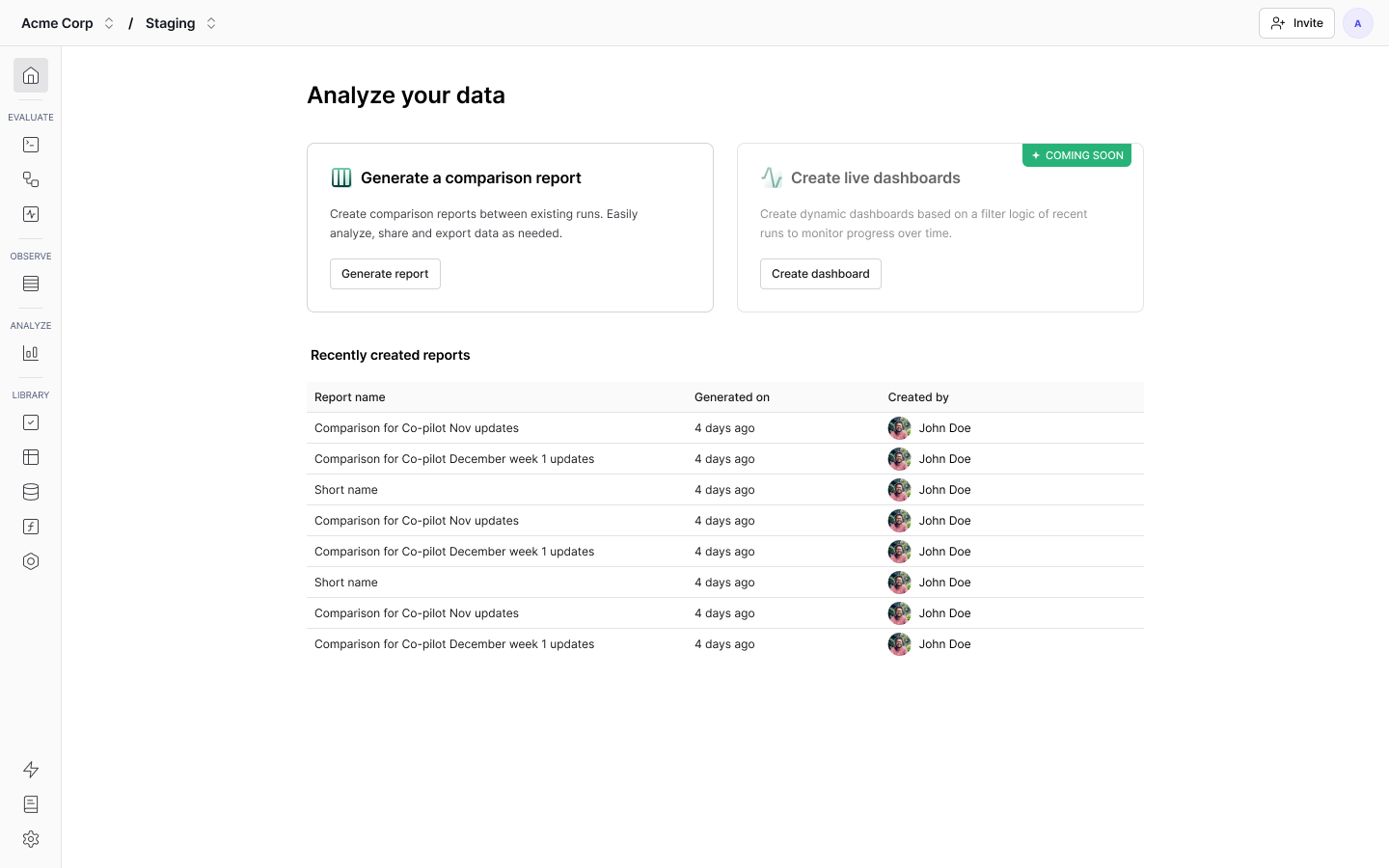Open the table grid icon under Library
This screenshot has width=1389, height=868.
pos(31,457)
